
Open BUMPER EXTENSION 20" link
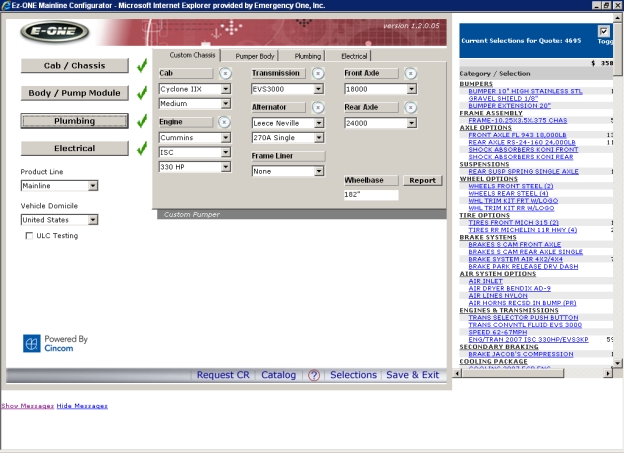[509, 106]
